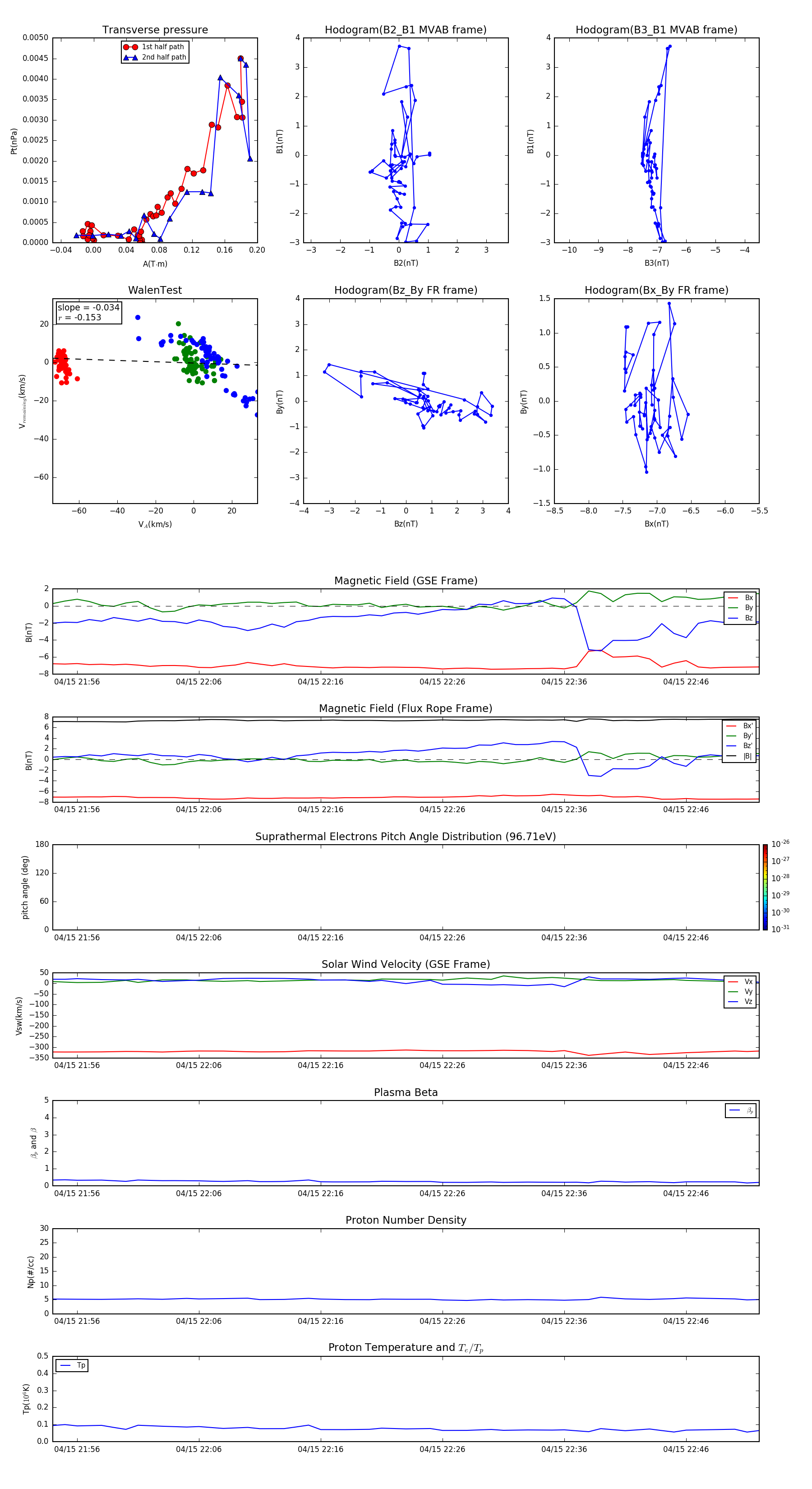Click 'pitch angle (deg)' y-axis label
812x1489 pixels.
(25, 887)
